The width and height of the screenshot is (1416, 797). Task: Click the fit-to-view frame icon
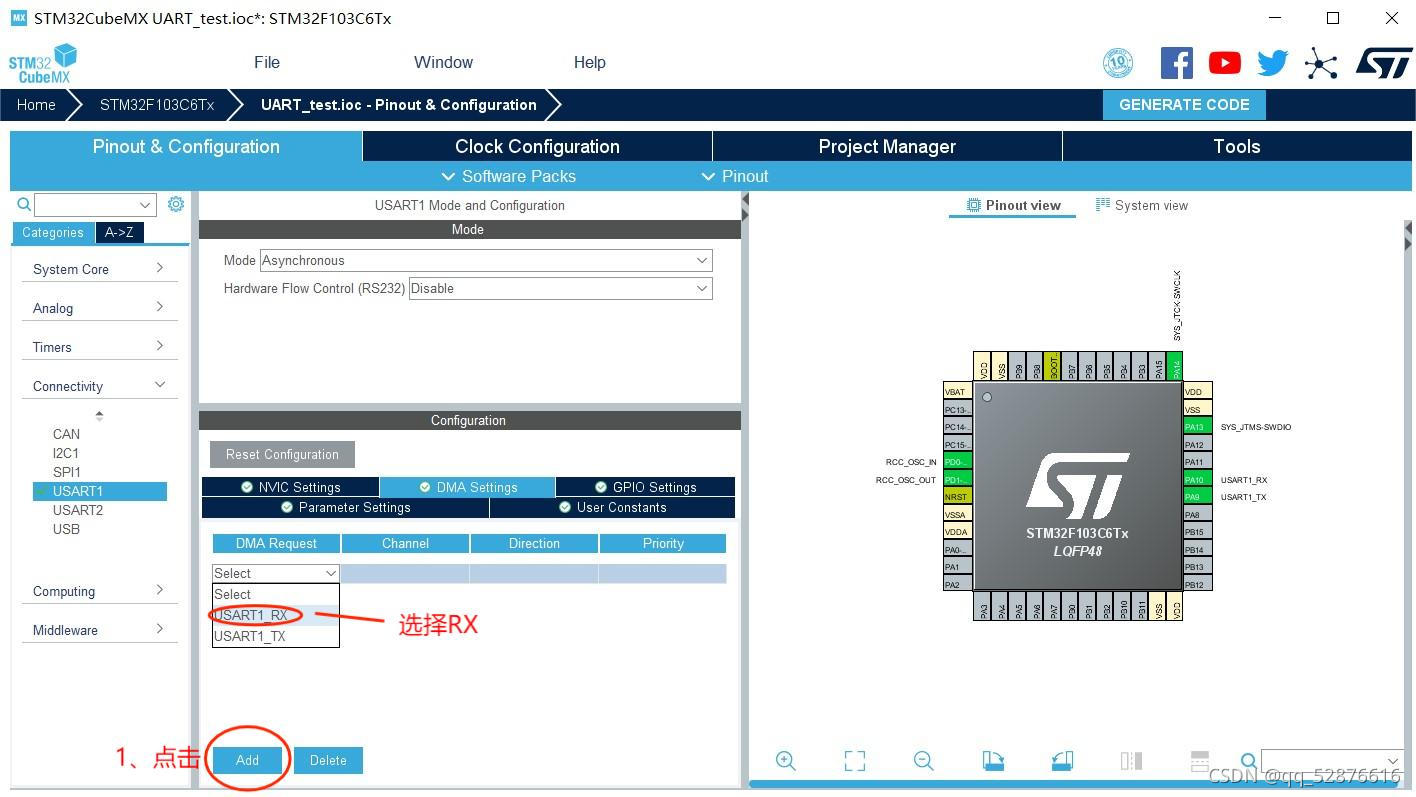[855, 761]
